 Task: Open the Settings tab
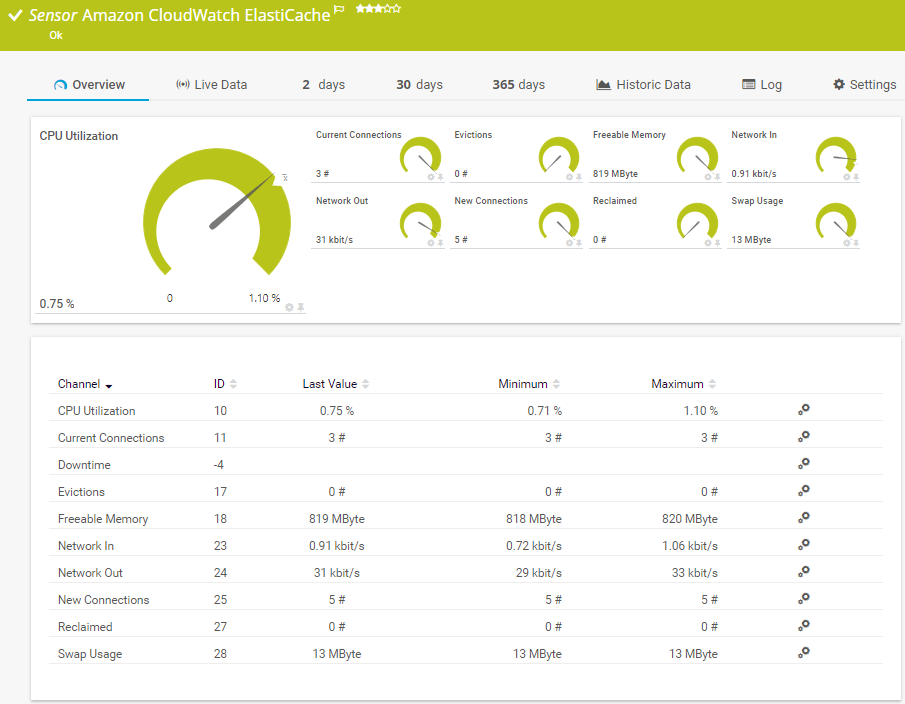[x=864, y=85]
